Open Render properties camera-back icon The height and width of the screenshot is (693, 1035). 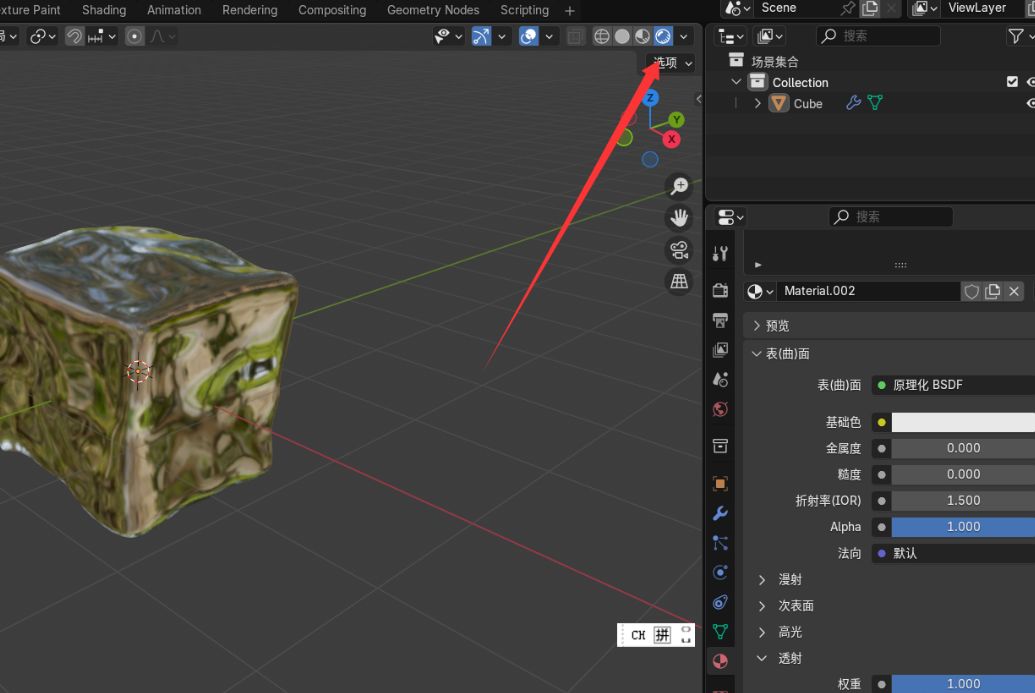coord(719,290)
